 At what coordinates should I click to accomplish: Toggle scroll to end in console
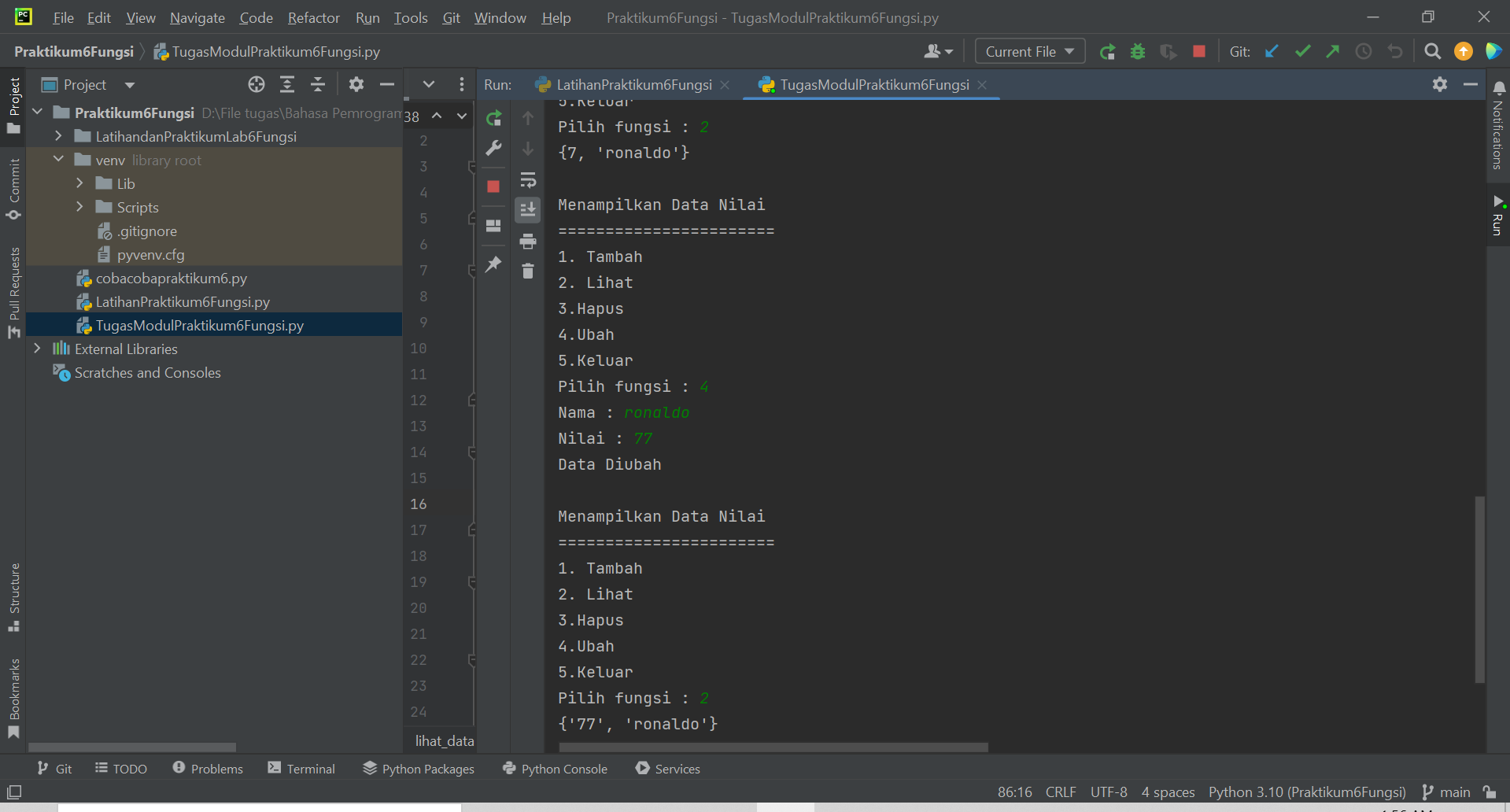[x=528, y=209]
